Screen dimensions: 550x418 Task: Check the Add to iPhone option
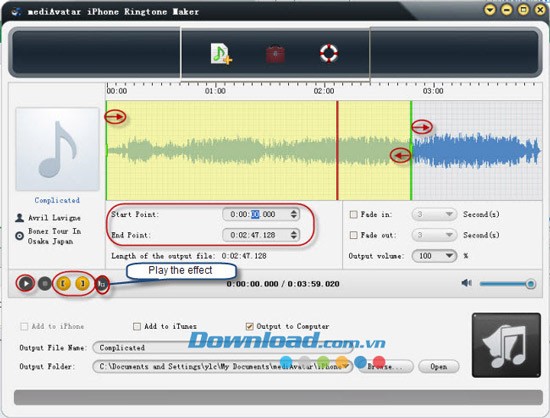pos(24,326)
